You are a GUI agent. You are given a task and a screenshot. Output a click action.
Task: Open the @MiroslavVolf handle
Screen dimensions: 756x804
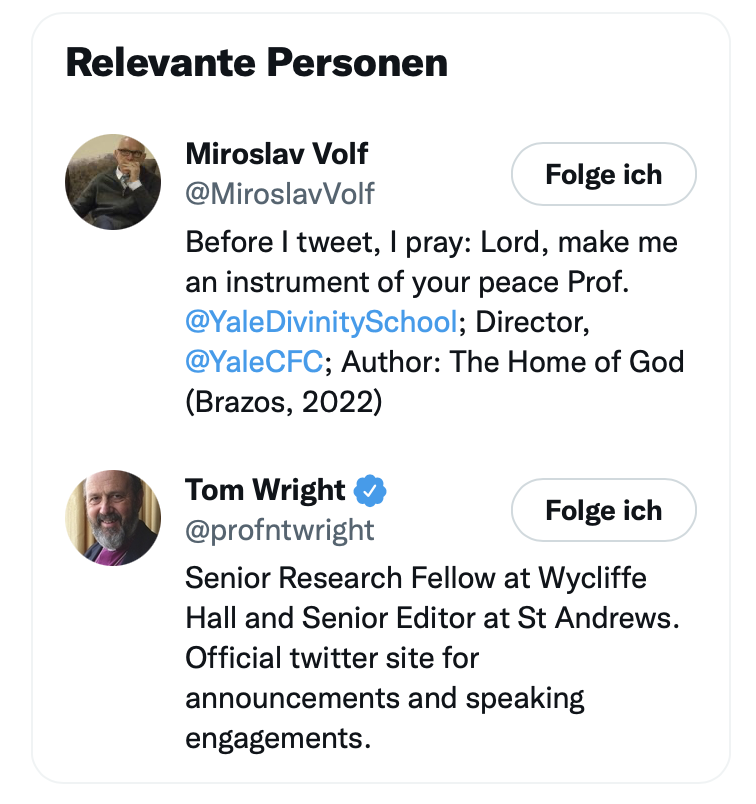point(280,192)
